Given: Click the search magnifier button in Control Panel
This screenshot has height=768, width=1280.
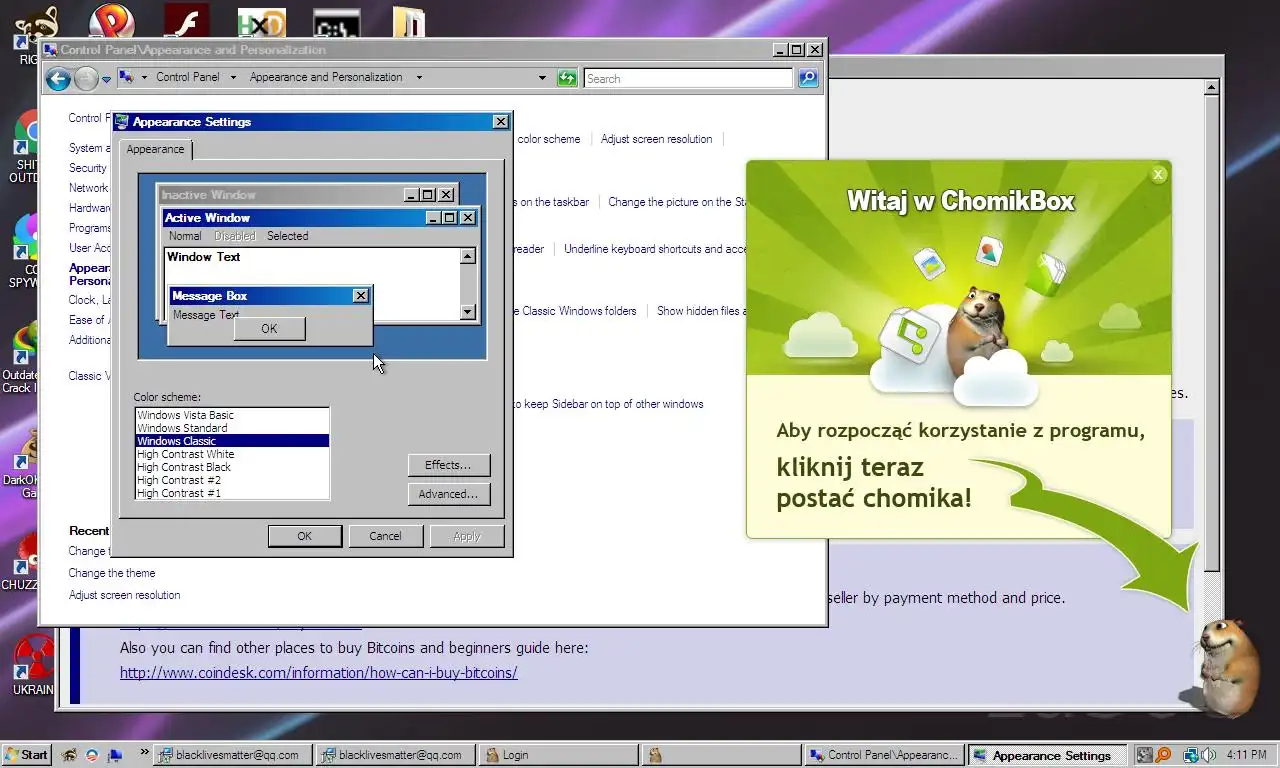Looking at the screenshot, I should (x=808, y=78).
